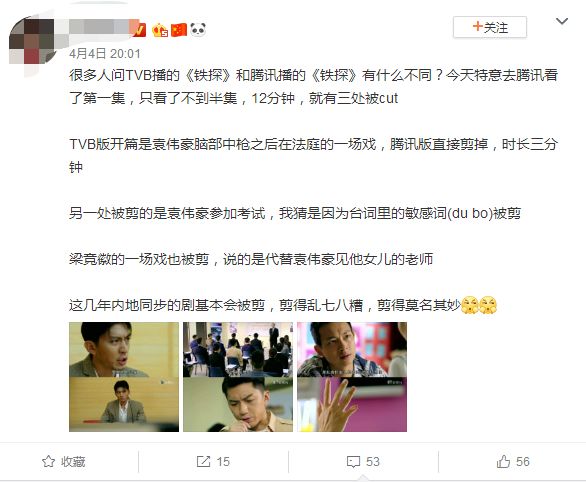
Task: Click the +关注 follow button
Action: tap(490, 27)
